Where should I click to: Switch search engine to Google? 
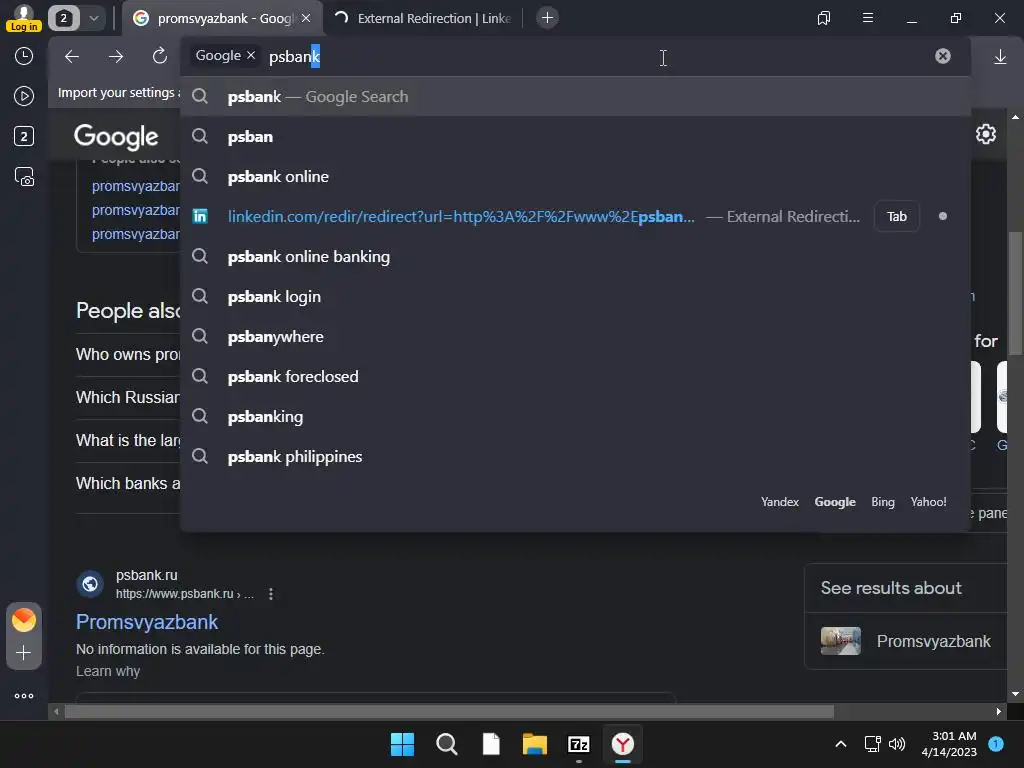835,502
